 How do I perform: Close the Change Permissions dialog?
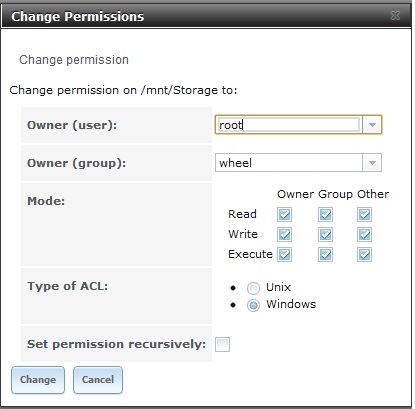click(395, 15)
